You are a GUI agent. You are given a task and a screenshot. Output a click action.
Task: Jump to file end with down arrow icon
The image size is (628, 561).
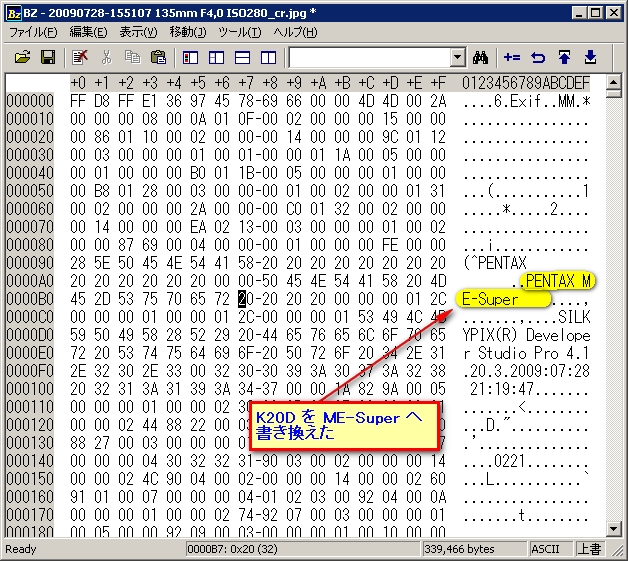[x=590, y=58]
